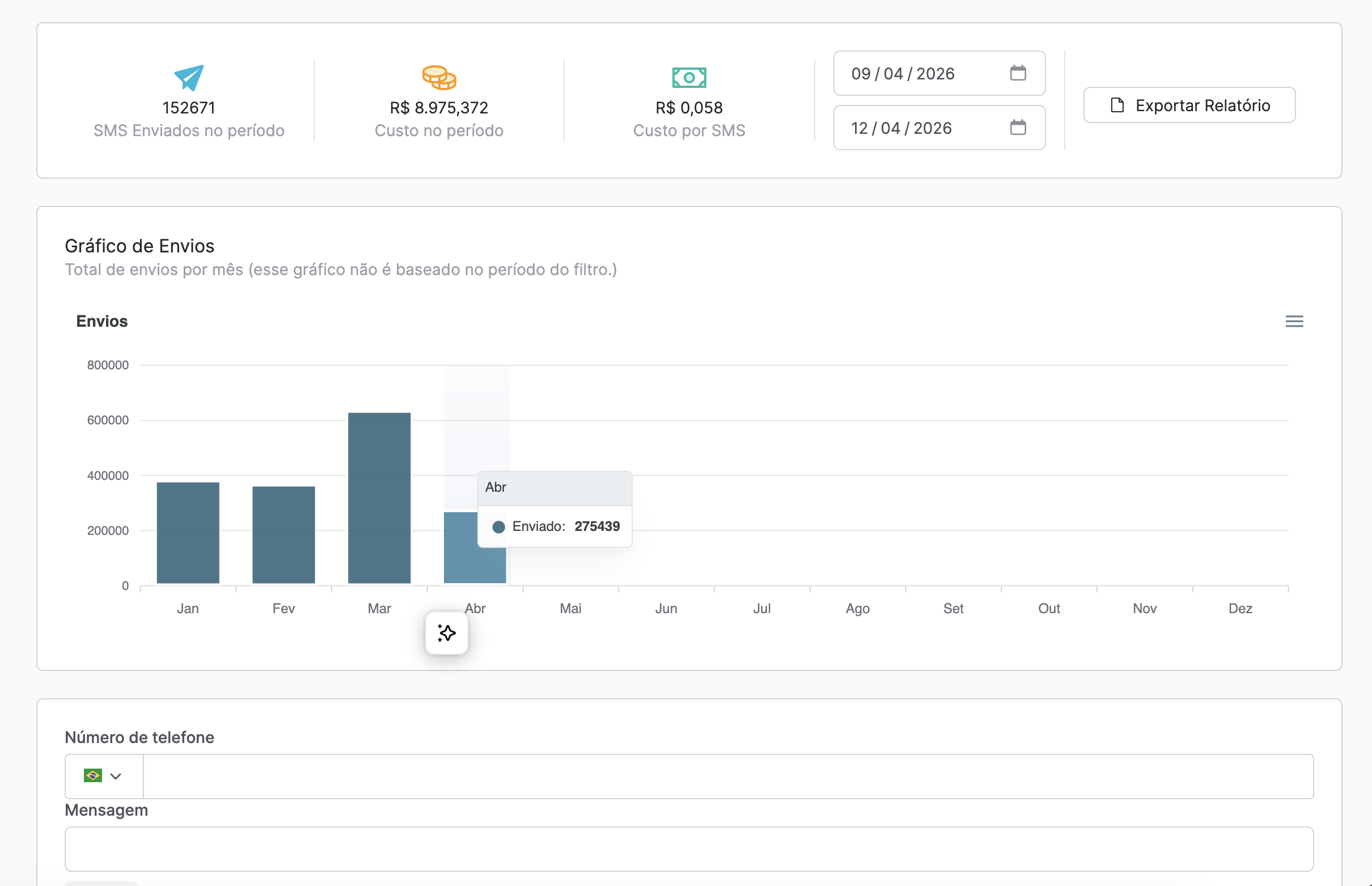Click the Exportar Relatório button
1372x886 pixels.
point(1188,105)
